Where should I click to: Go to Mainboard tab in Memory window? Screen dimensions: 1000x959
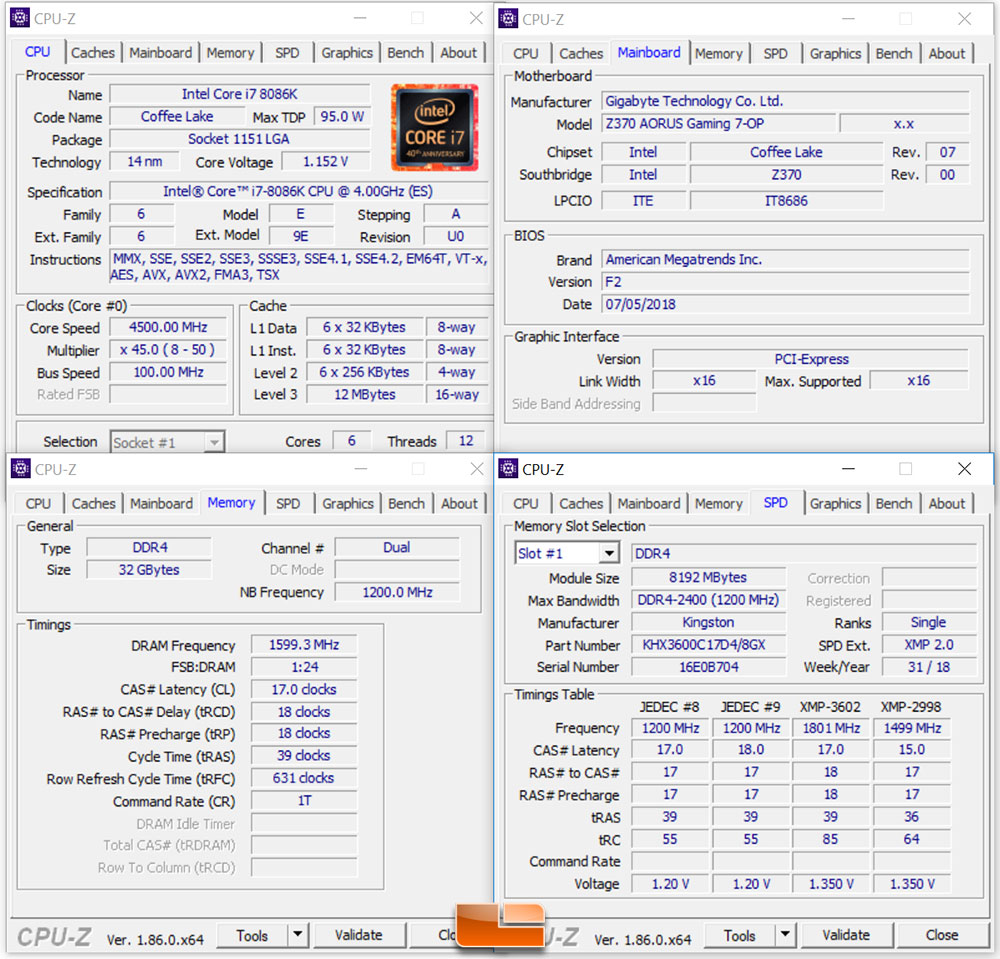click(x=161, y=504)
